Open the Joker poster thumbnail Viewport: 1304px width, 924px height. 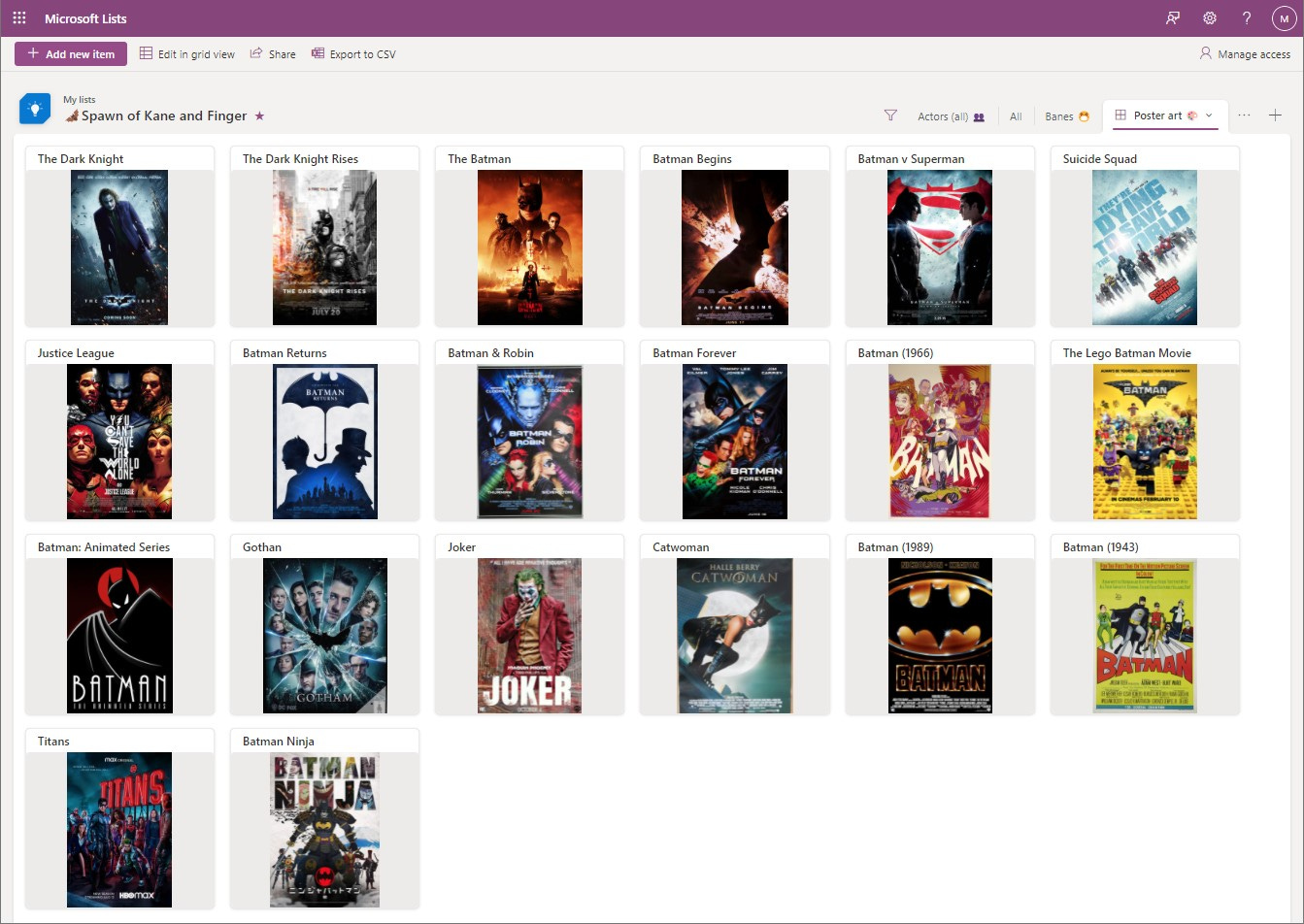coord(530,636)
